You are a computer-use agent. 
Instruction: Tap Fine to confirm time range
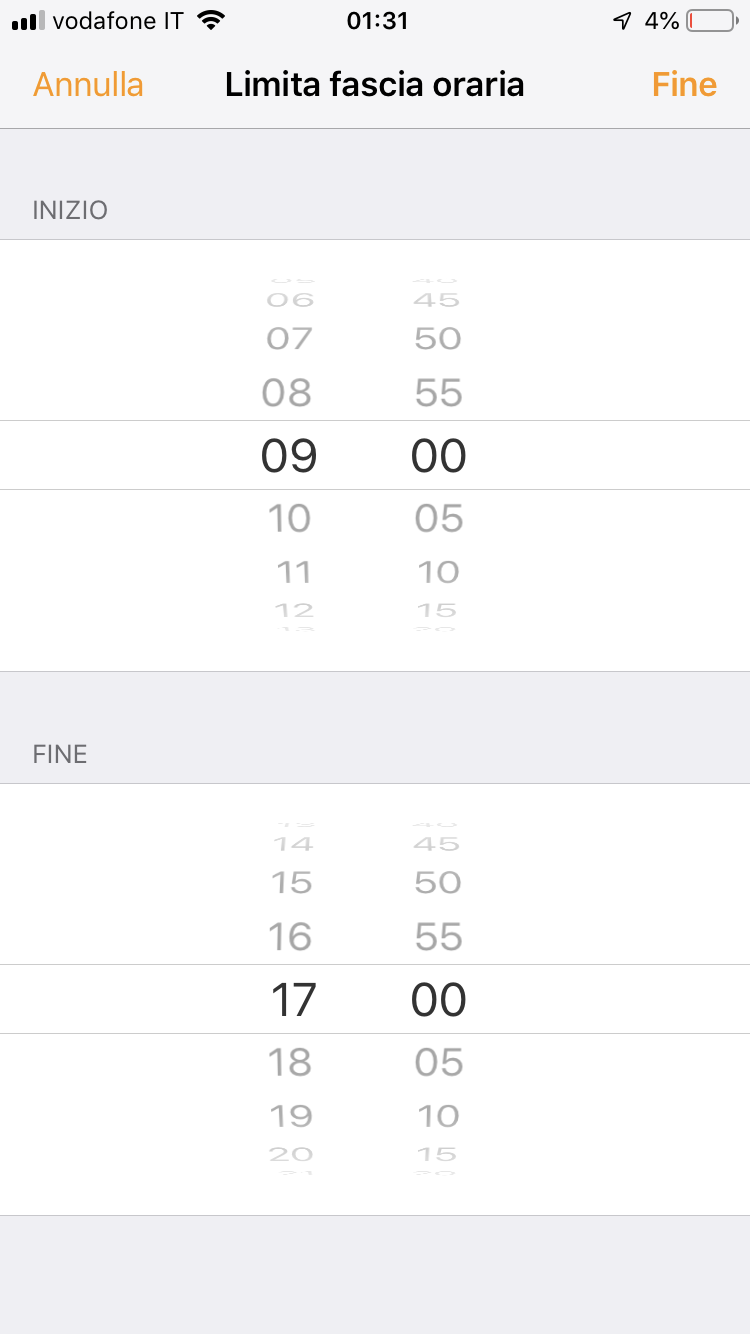(x=684, y=84)
